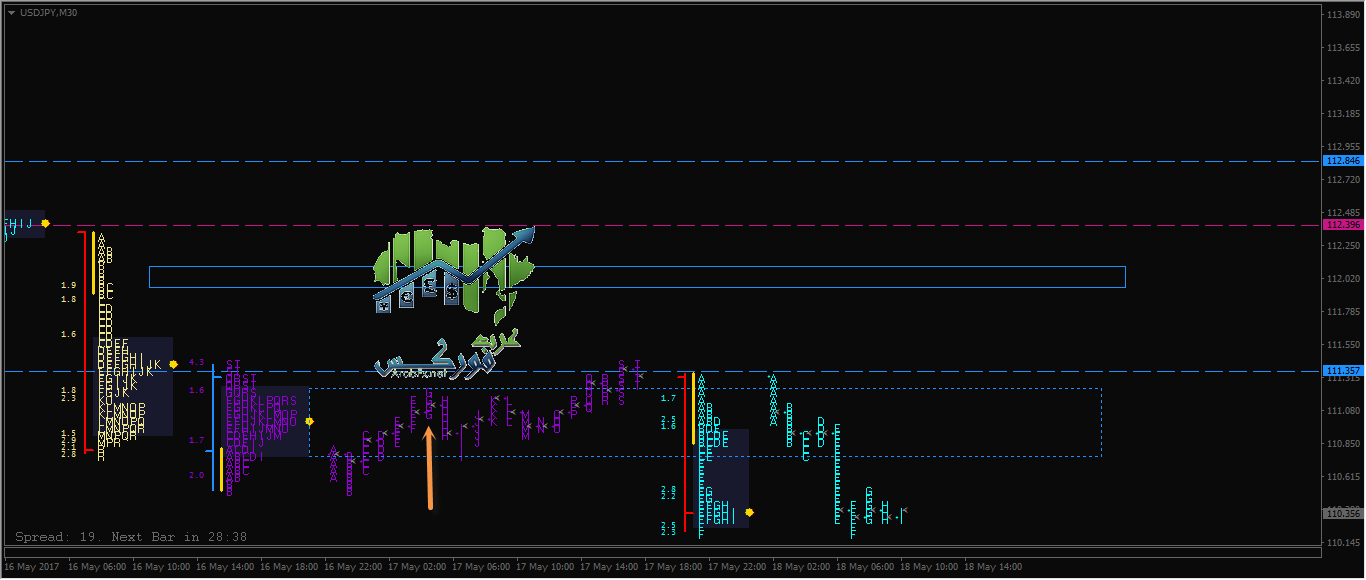Click the purple 4.3 ratio value
The width and height of the screenshot is (1366, 580).
click(x=196, y=362)
